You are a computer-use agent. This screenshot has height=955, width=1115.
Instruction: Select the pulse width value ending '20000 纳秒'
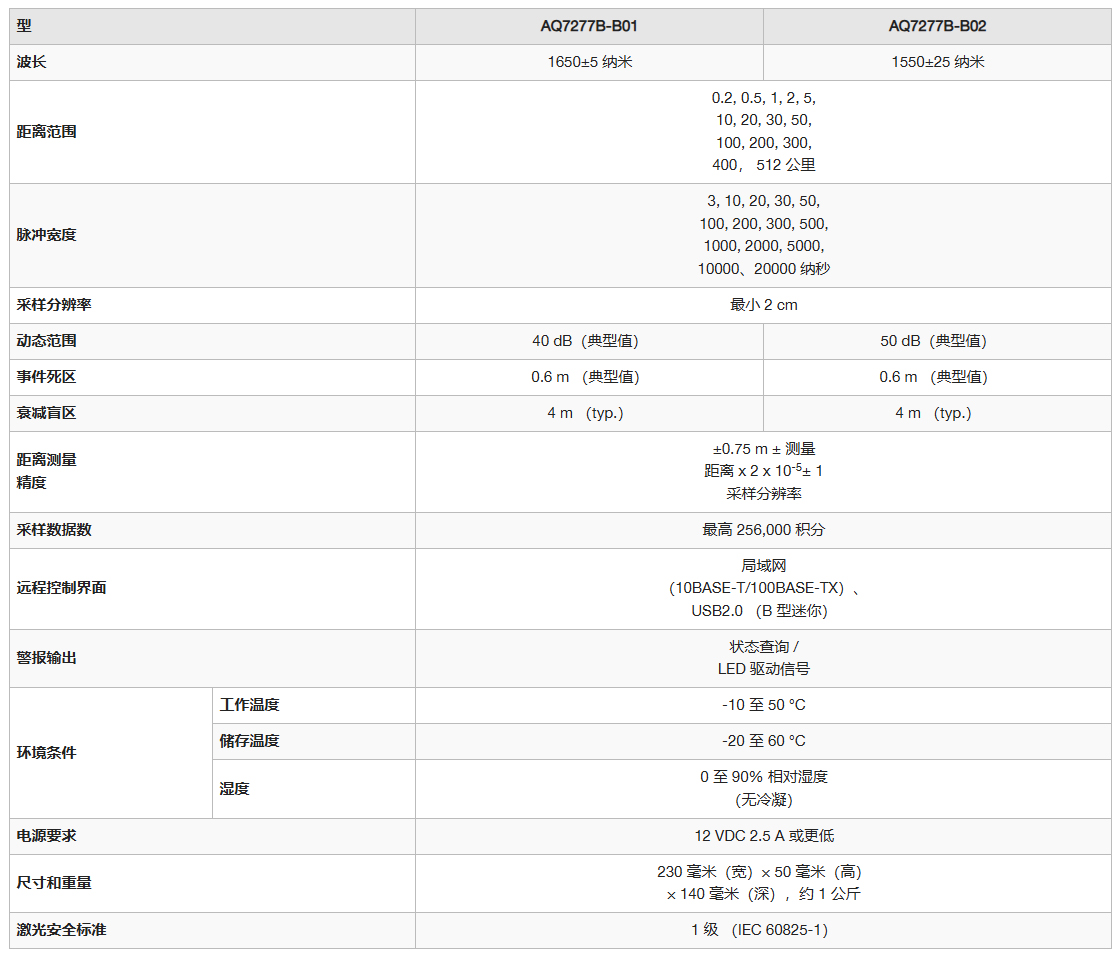764,235
